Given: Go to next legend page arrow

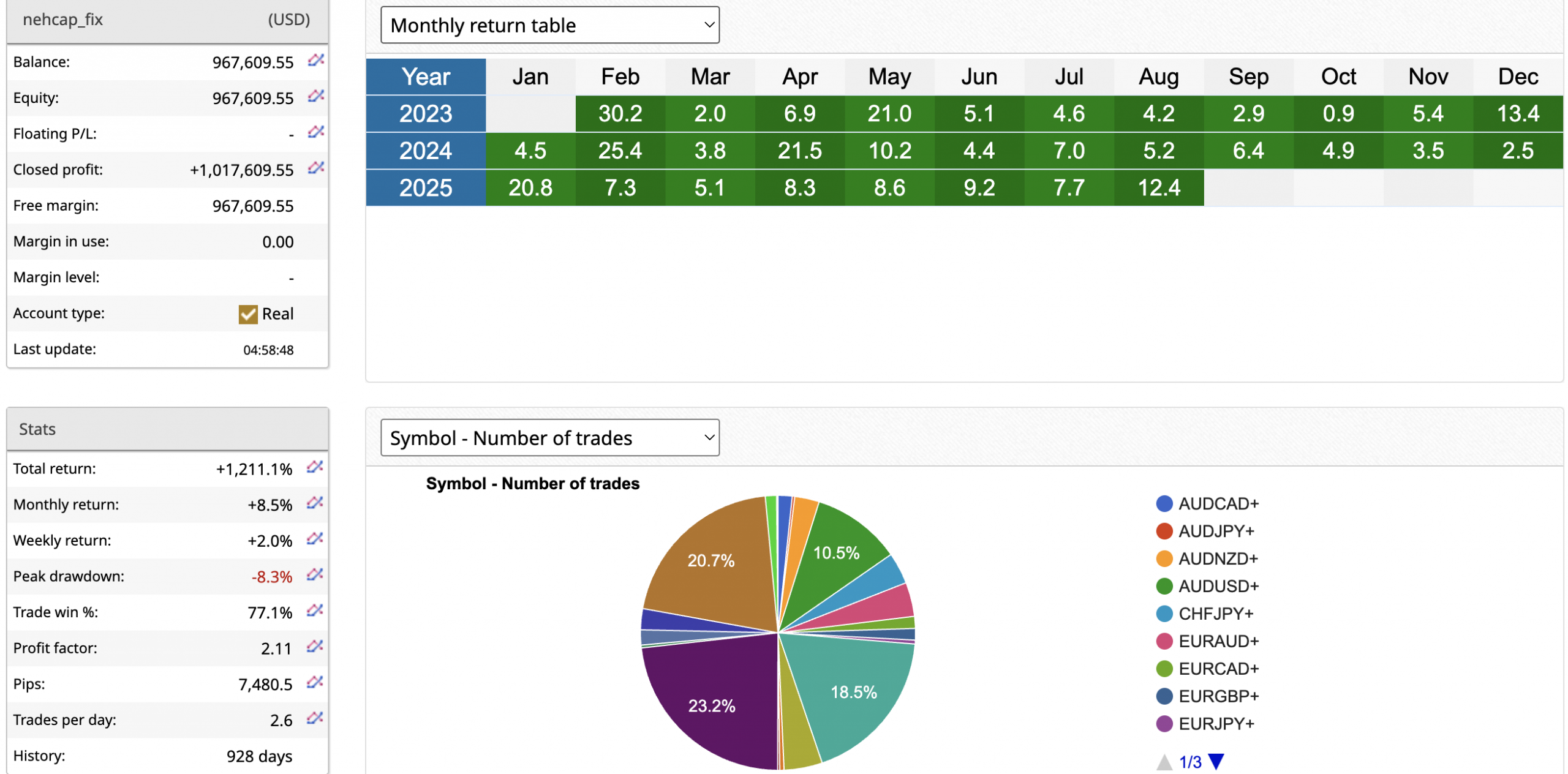Looking at the screenshot, I should click(1215, 761).
